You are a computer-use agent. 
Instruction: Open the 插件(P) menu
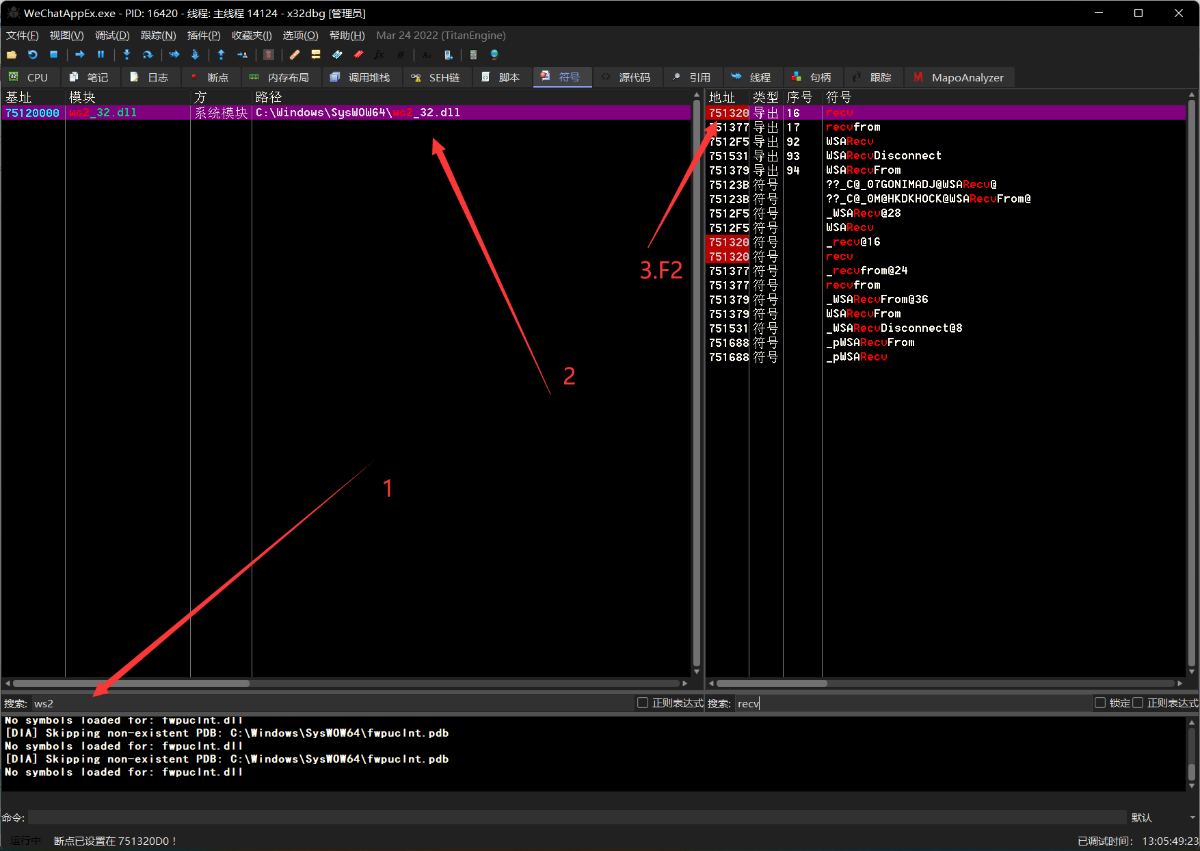coord(204,35)
